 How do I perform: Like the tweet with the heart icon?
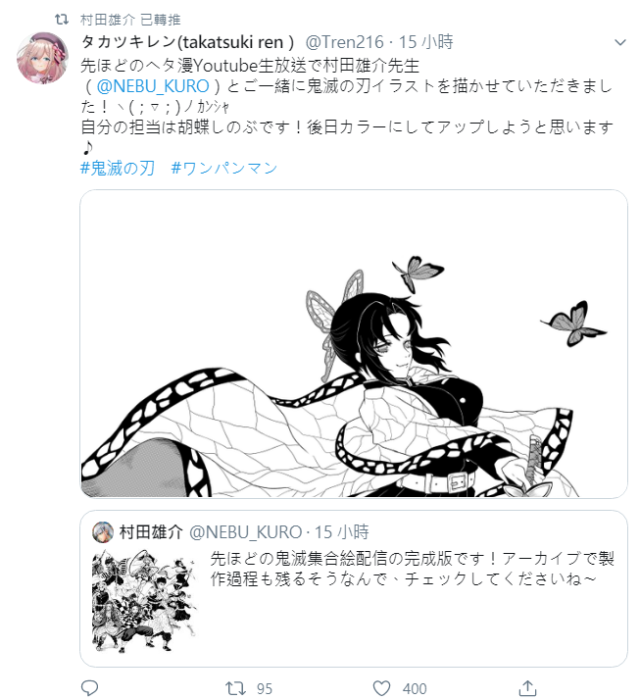coord(381,688)
